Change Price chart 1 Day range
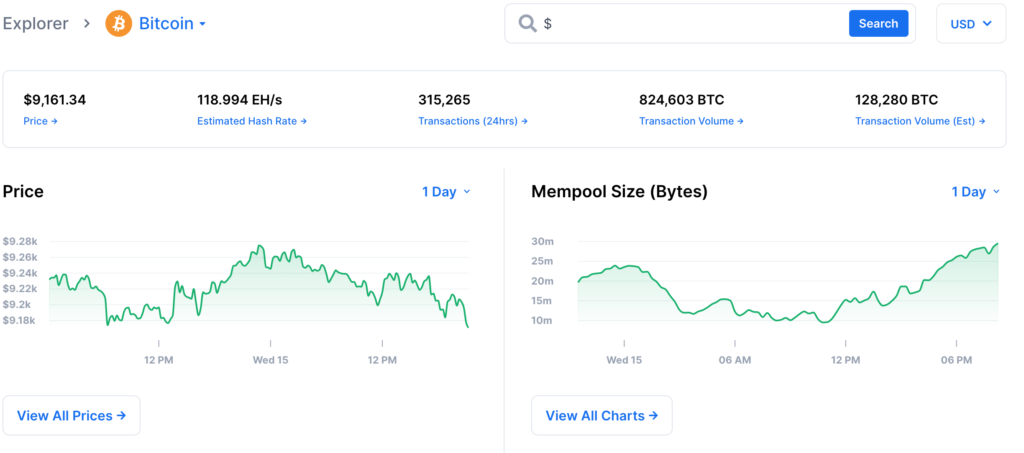Viewport: 1024px width, 453px height. coord(446,192)
